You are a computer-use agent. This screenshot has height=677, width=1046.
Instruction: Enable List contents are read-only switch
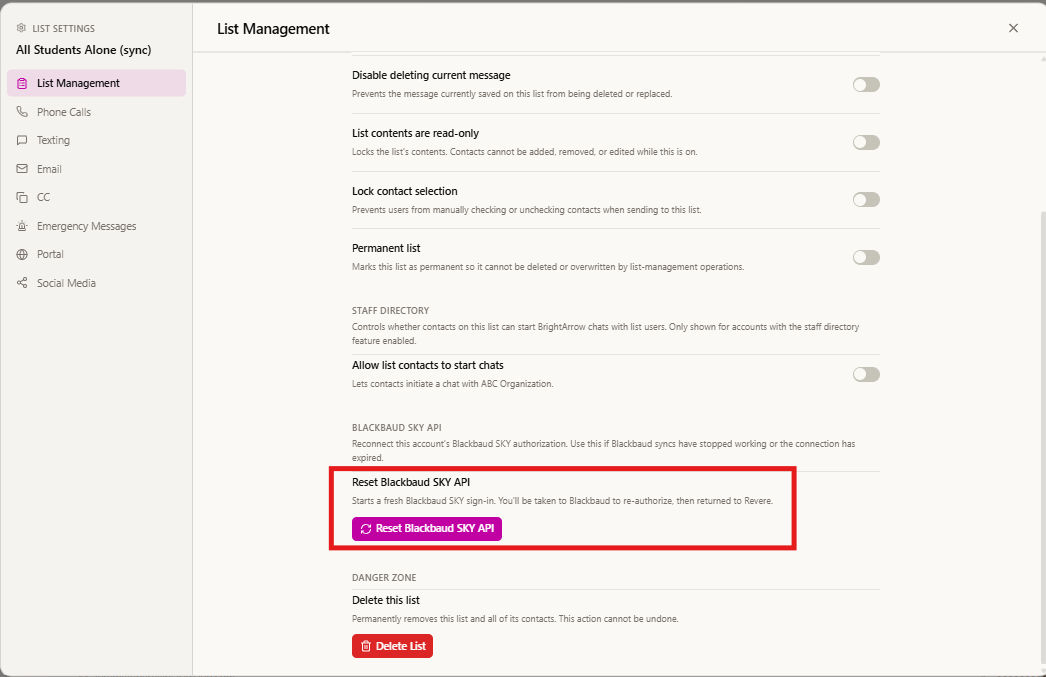point(866,142)
